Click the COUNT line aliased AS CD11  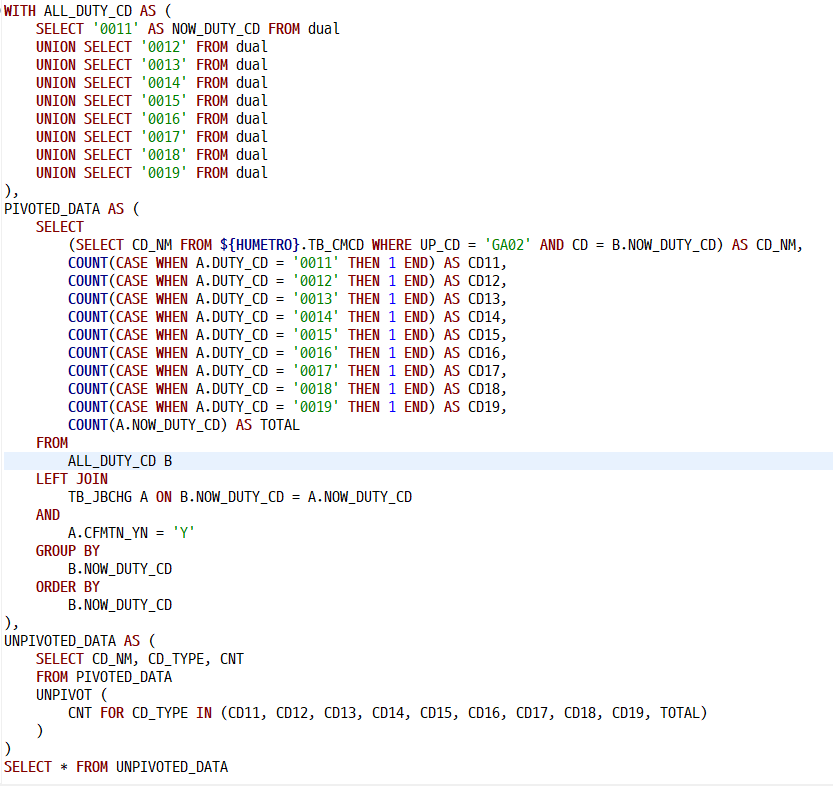point(287,263)
